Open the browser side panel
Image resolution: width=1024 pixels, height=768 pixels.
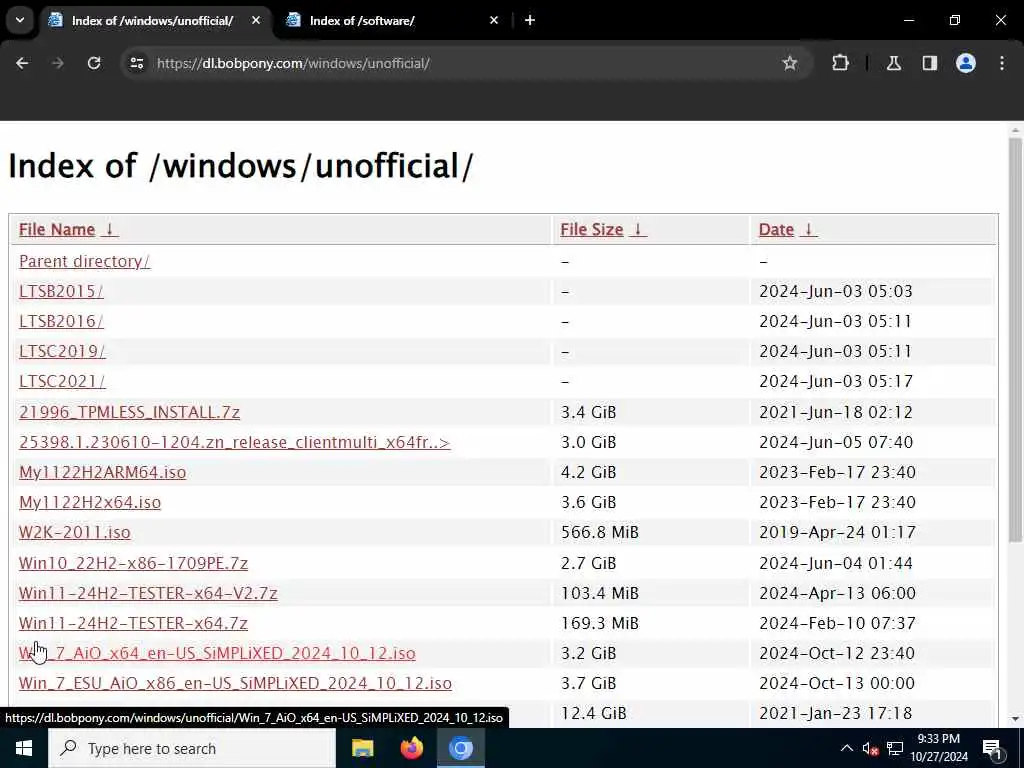[x=930, y=63]
